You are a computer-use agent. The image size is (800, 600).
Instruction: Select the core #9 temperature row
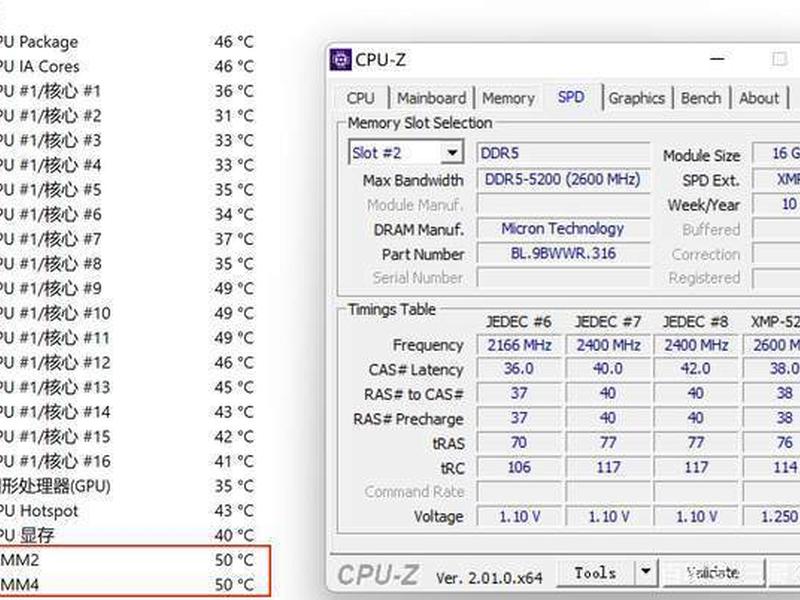[128, 288]
